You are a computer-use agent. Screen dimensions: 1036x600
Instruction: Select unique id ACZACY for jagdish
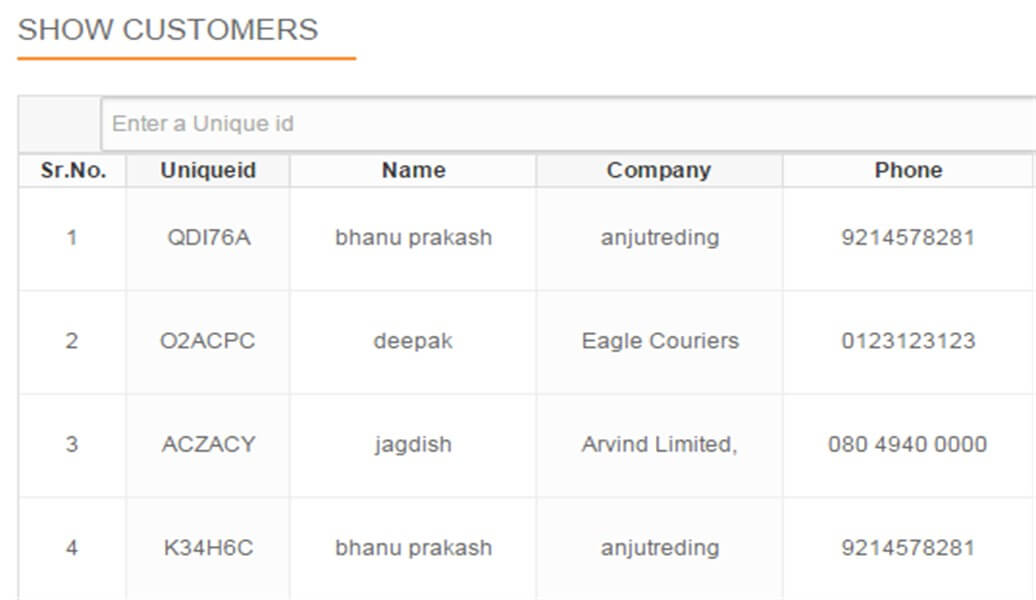[x=207, y=445]
